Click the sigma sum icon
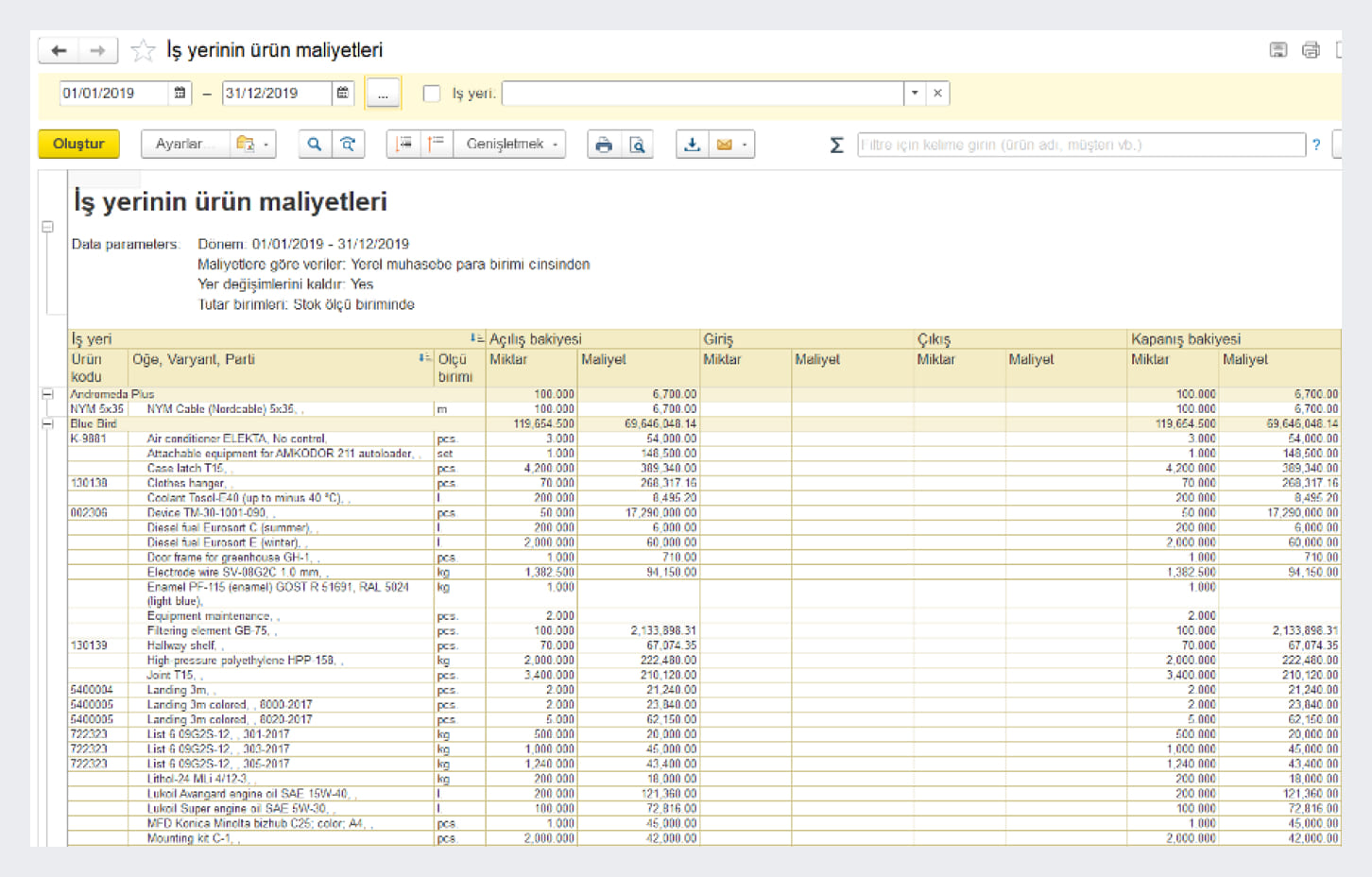The image size is (1372, 877). [x=836, y=145]
